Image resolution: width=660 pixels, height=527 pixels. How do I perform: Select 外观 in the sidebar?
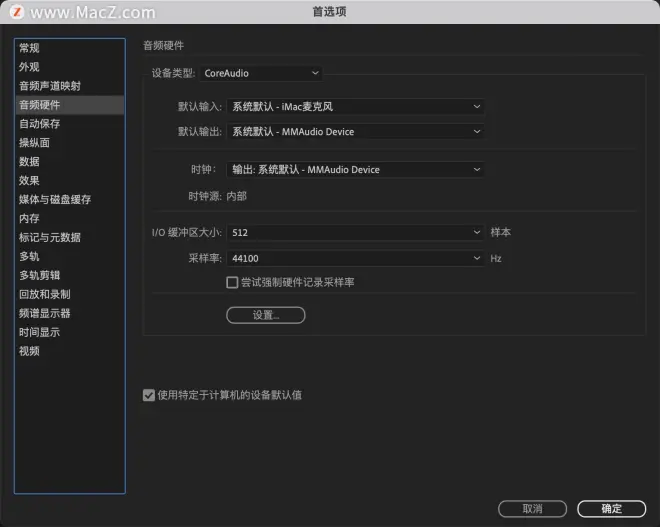(x=69, y=67)
